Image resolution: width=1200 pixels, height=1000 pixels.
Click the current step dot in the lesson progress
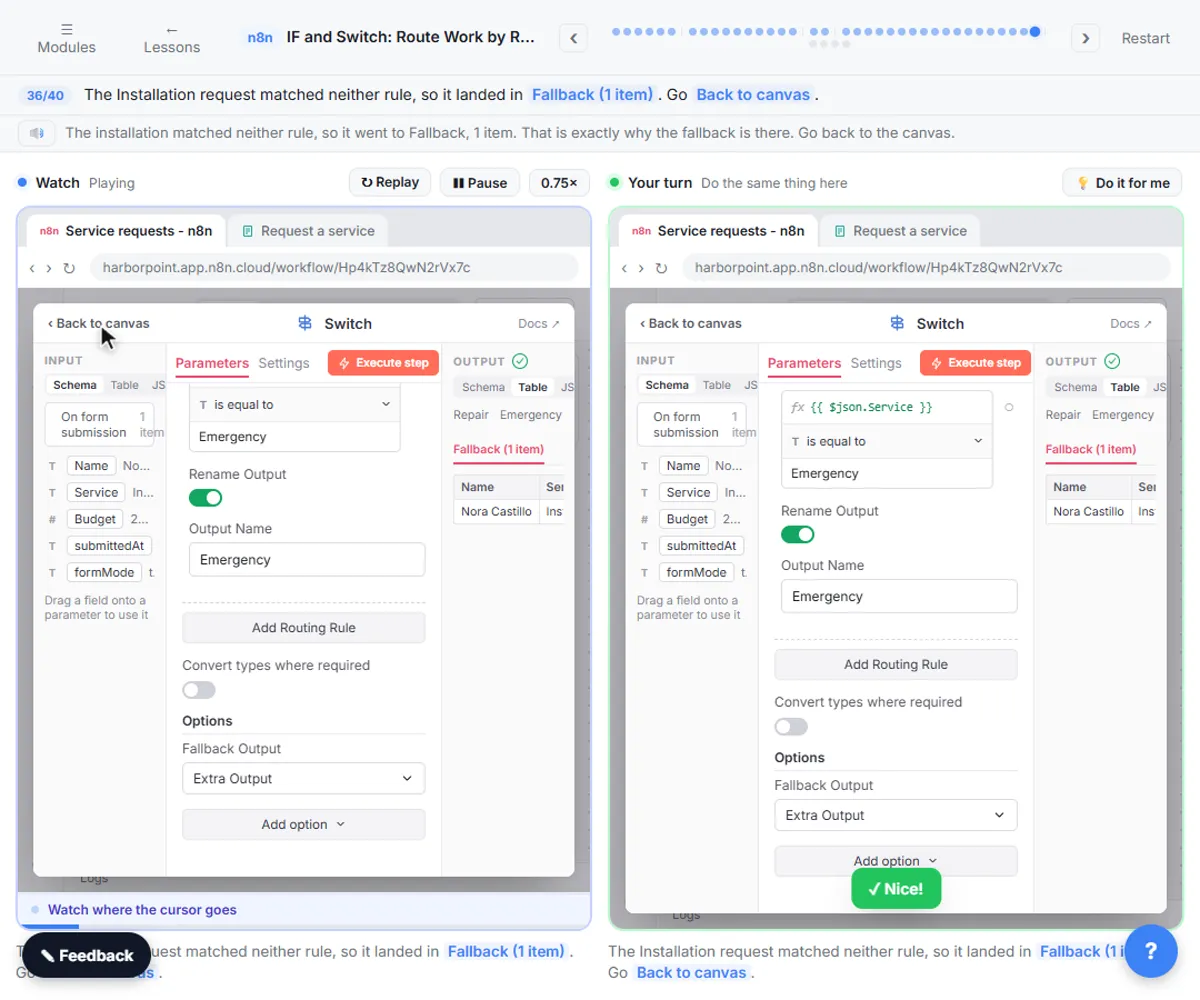[1035, 32]
